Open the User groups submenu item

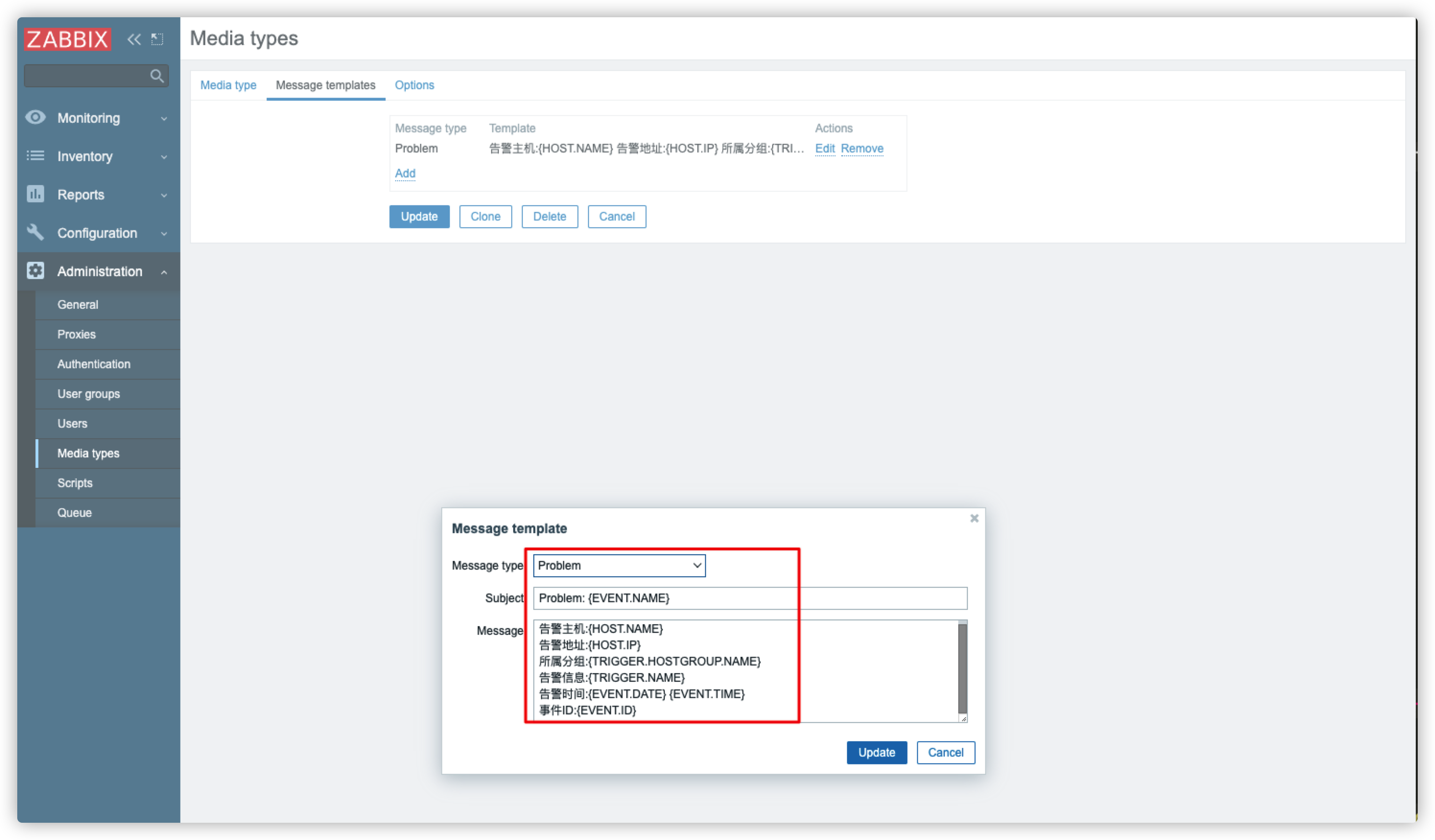coord(107,394)
